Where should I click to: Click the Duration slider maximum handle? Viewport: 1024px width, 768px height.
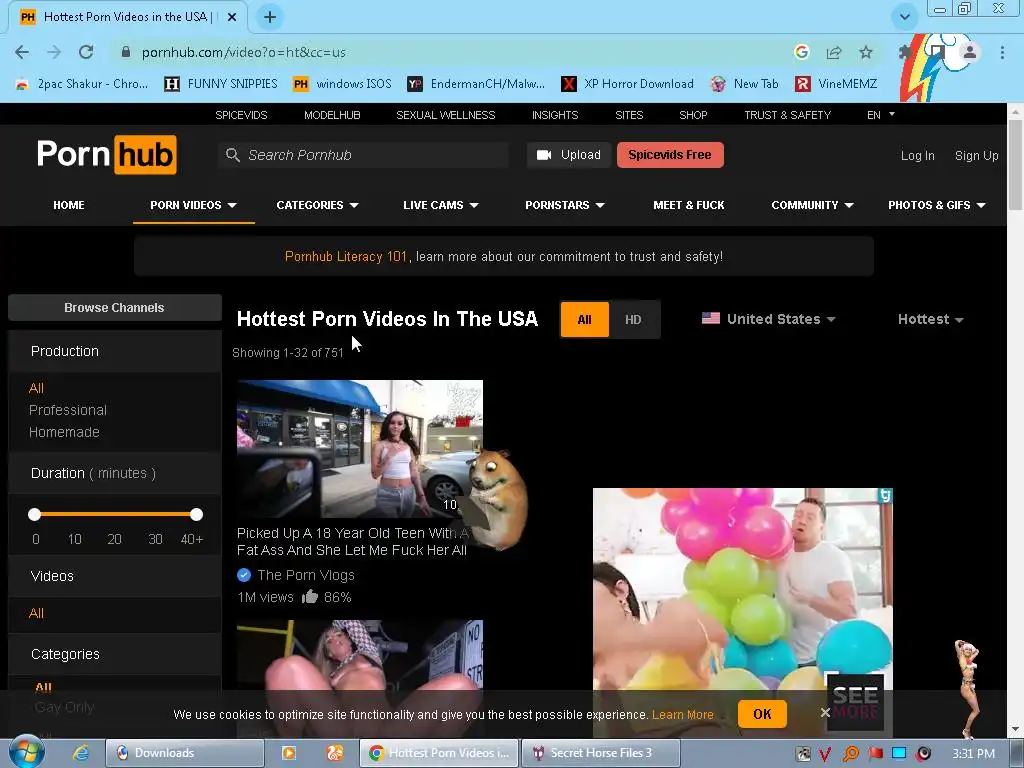[197, 515]
